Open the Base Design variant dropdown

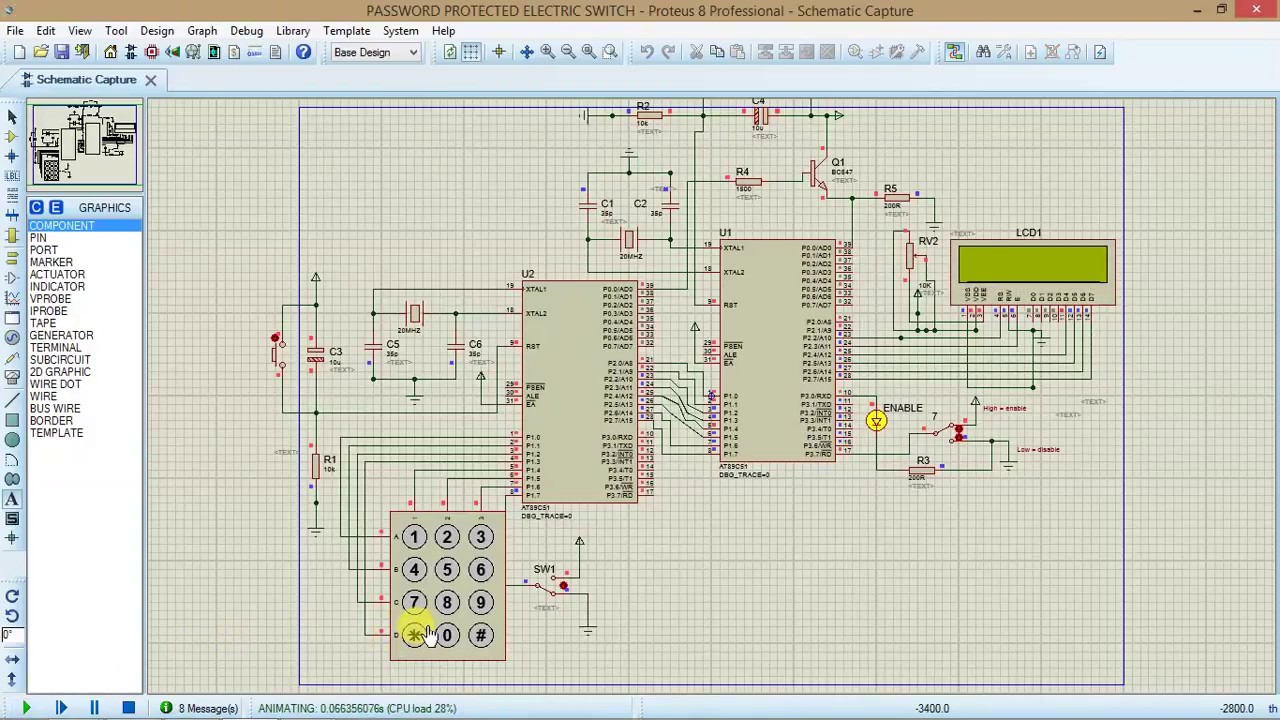375,52
